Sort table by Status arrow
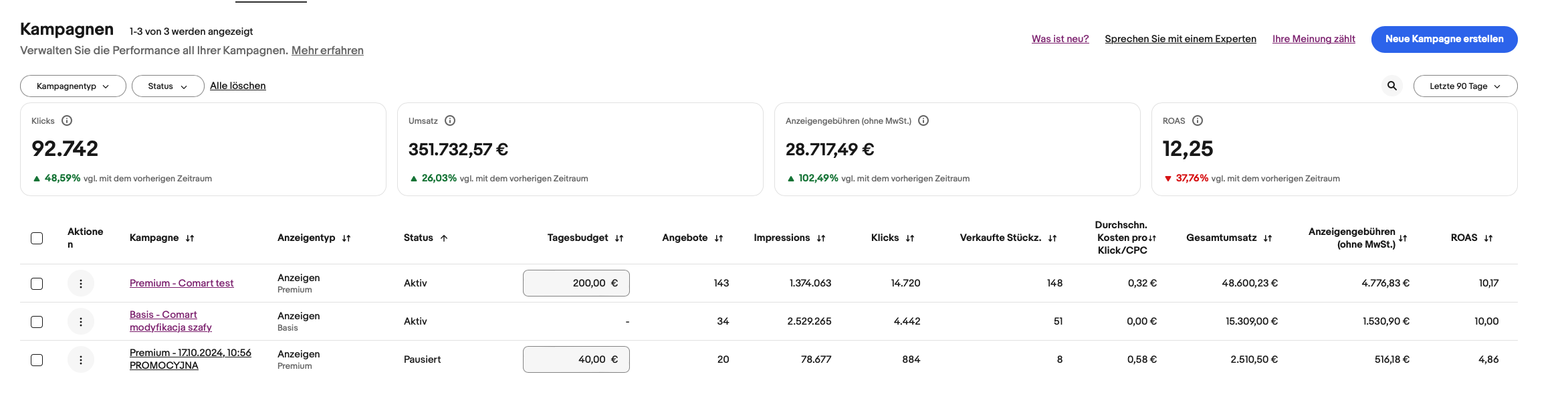The width and height of the screenshot is (1568, 417). click(444, 238)
